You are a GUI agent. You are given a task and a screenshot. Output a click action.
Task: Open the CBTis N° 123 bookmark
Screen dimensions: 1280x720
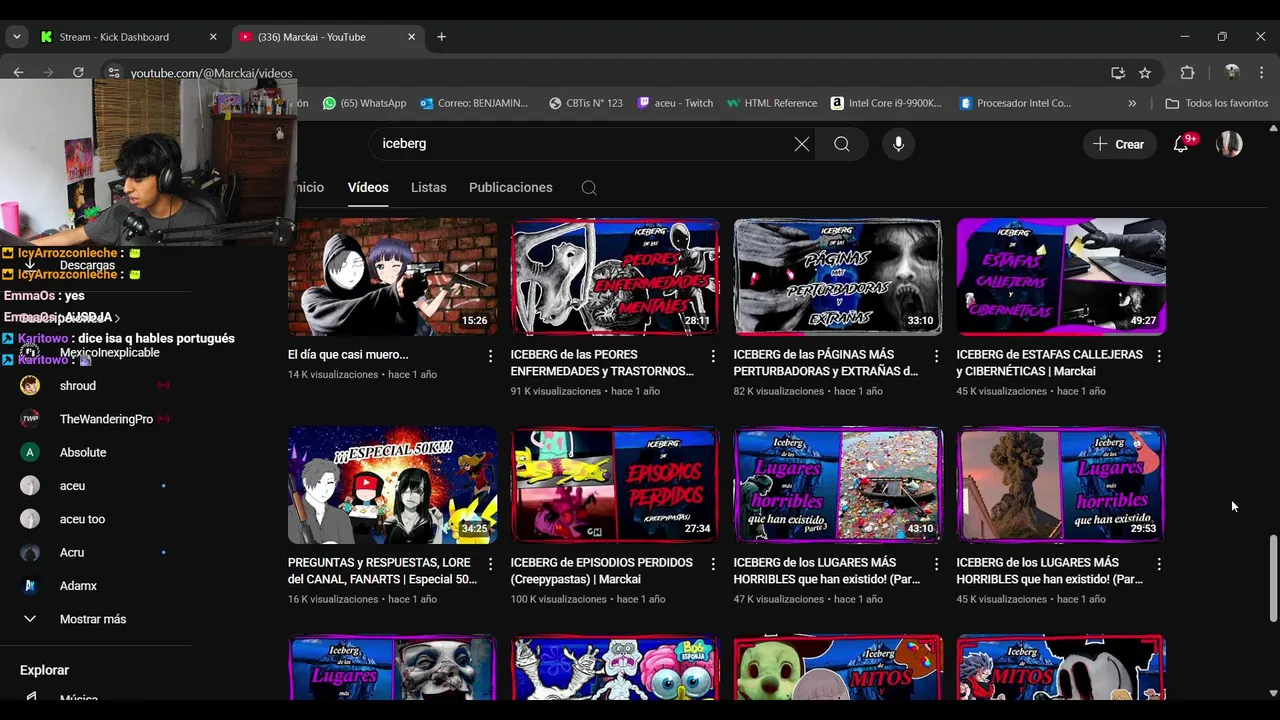click(x=586, y=103)
